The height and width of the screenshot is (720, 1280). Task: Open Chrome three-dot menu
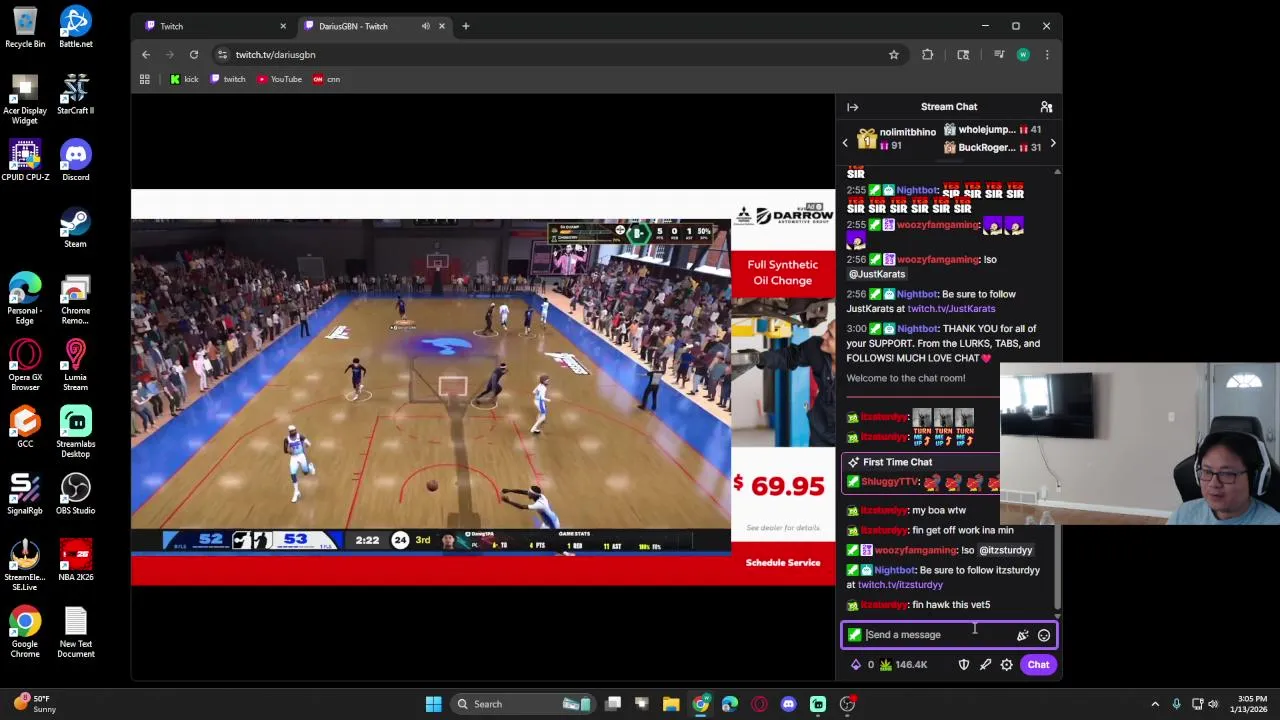[x=1047, y=55]
